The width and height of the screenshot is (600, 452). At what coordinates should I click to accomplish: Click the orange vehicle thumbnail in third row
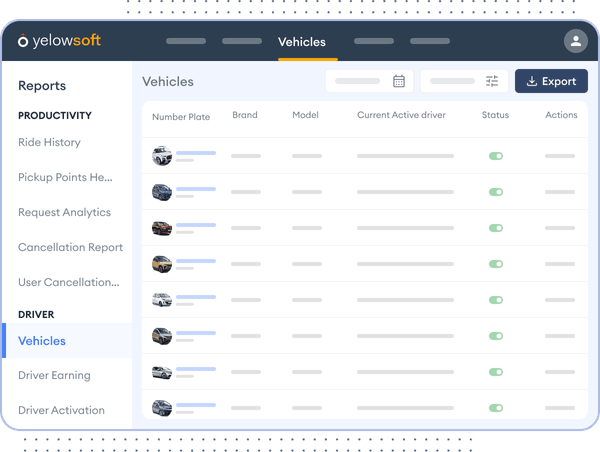pyautogui.click(x=162, y=228)
